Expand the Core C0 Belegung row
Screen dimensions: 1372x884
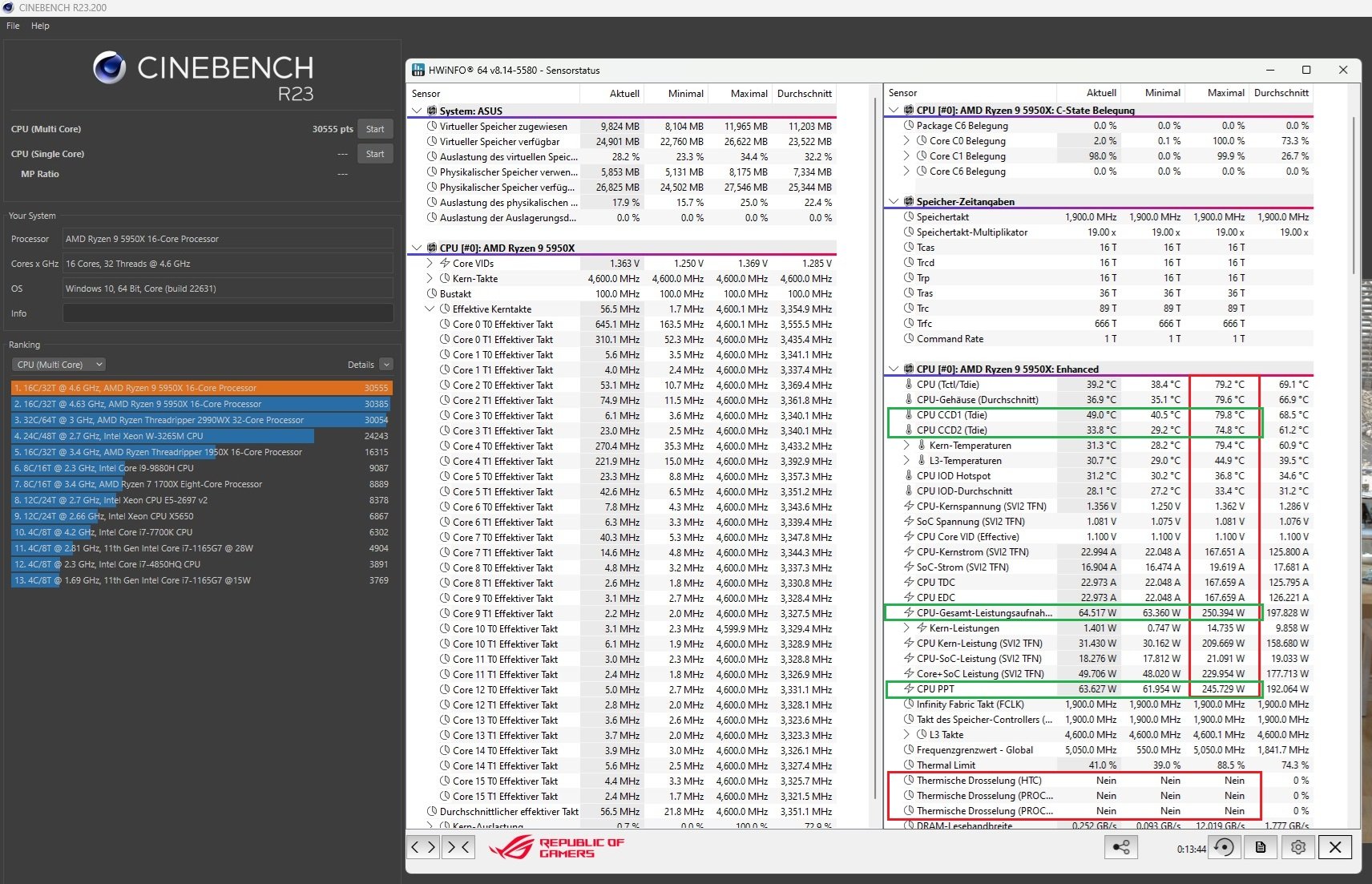(906, 141)
